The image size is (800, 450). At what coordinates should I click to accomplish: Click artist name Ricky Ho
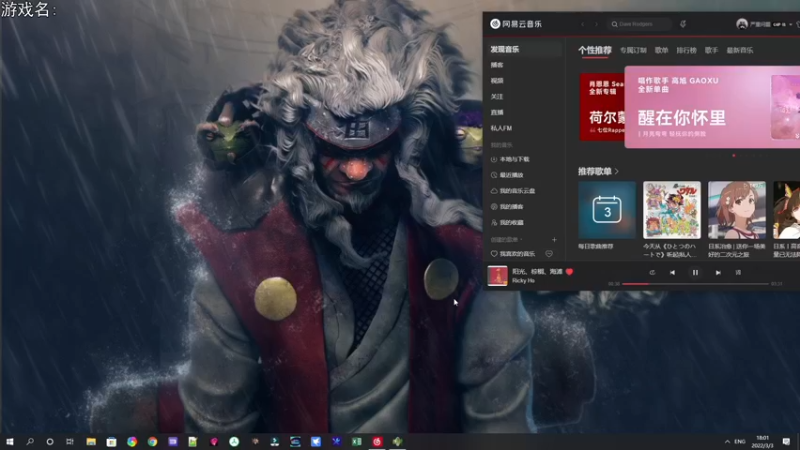pos(523,281)
